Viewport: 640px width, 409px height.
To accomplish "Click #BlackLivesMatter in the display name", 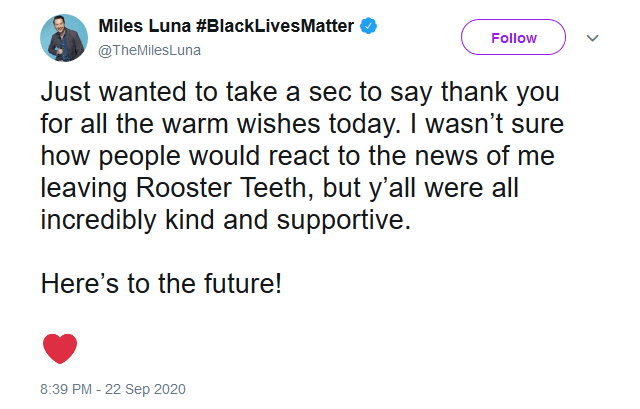I will point(275,26).
